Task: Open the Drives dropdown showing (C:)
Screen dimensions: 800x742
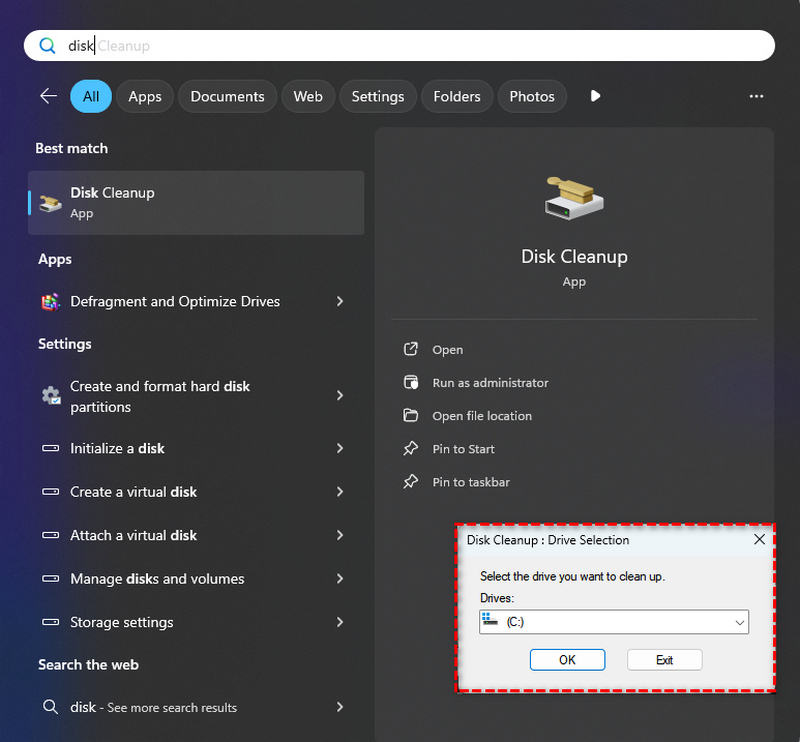Action: (614, 622)
